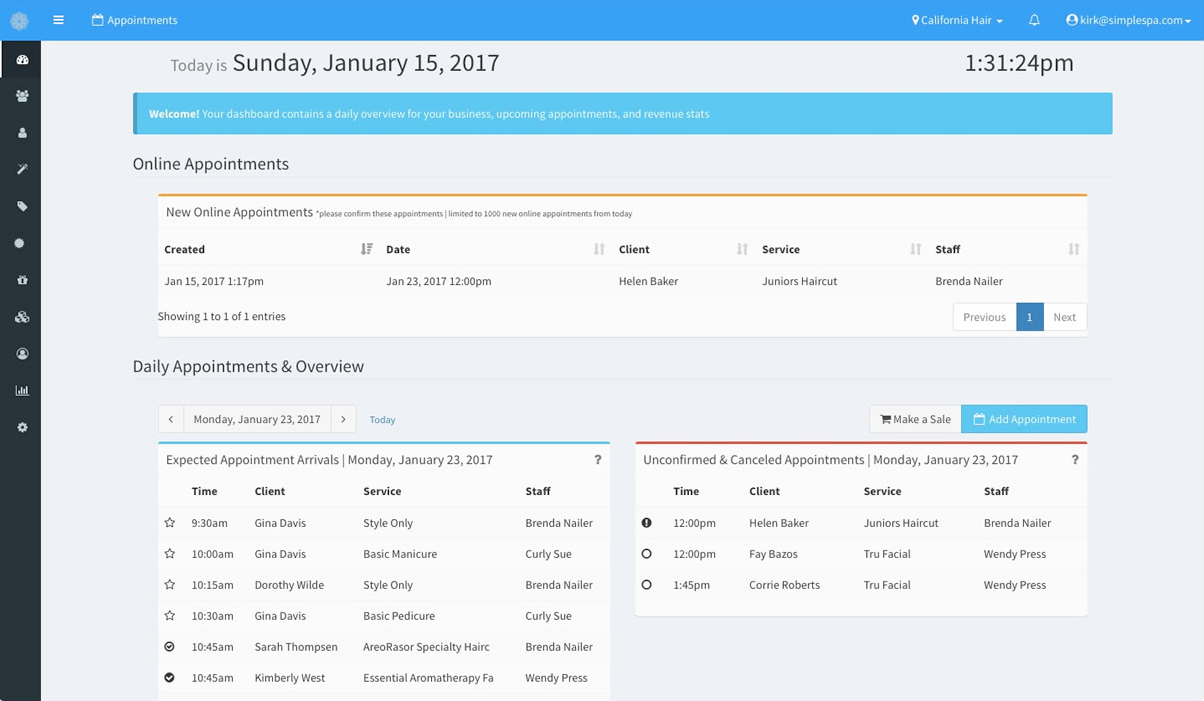Image resolution: width=1204 pixels, height=701 pixels.
Task: Go to previous day arrow
Action: 171,419
